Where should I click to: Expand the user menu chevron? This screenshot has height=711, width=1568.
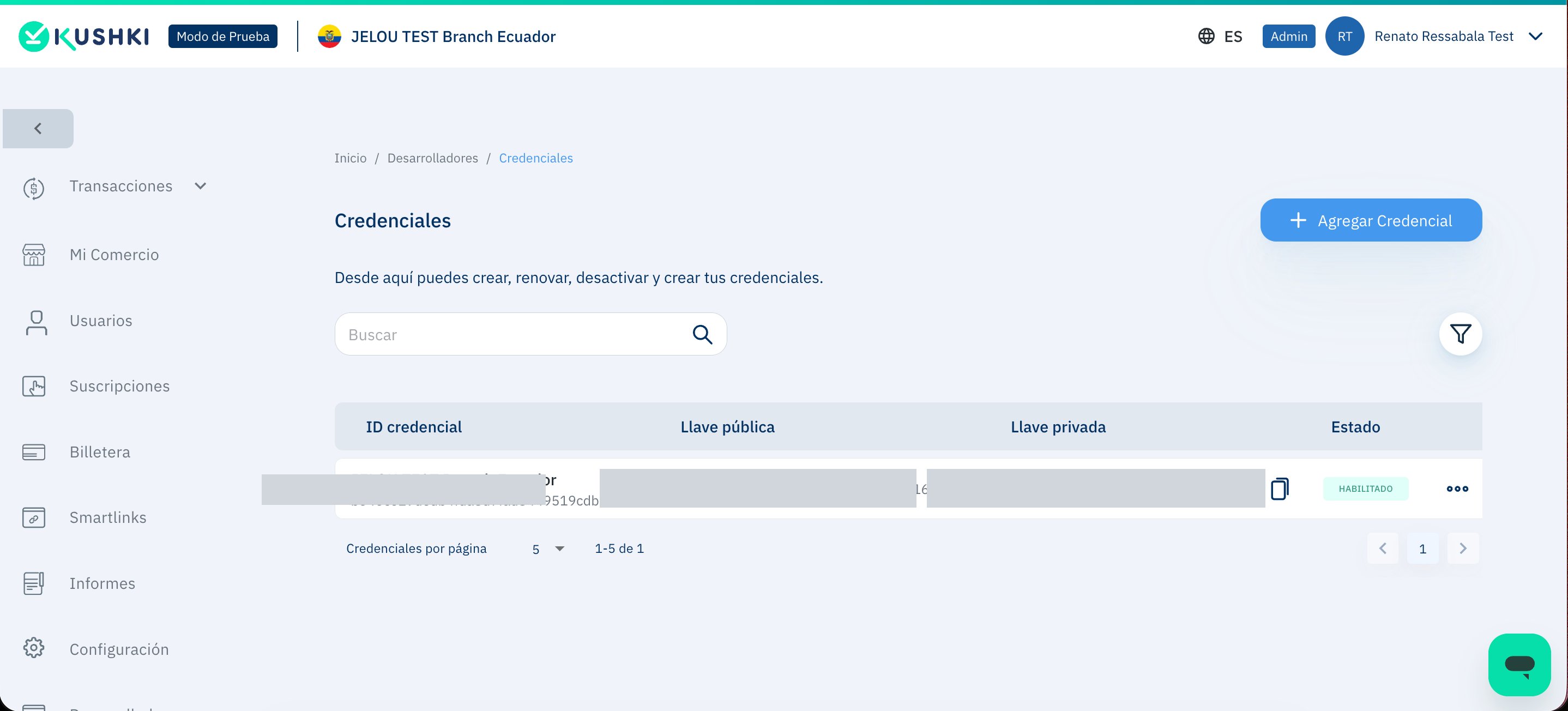tap(1536, 37)
